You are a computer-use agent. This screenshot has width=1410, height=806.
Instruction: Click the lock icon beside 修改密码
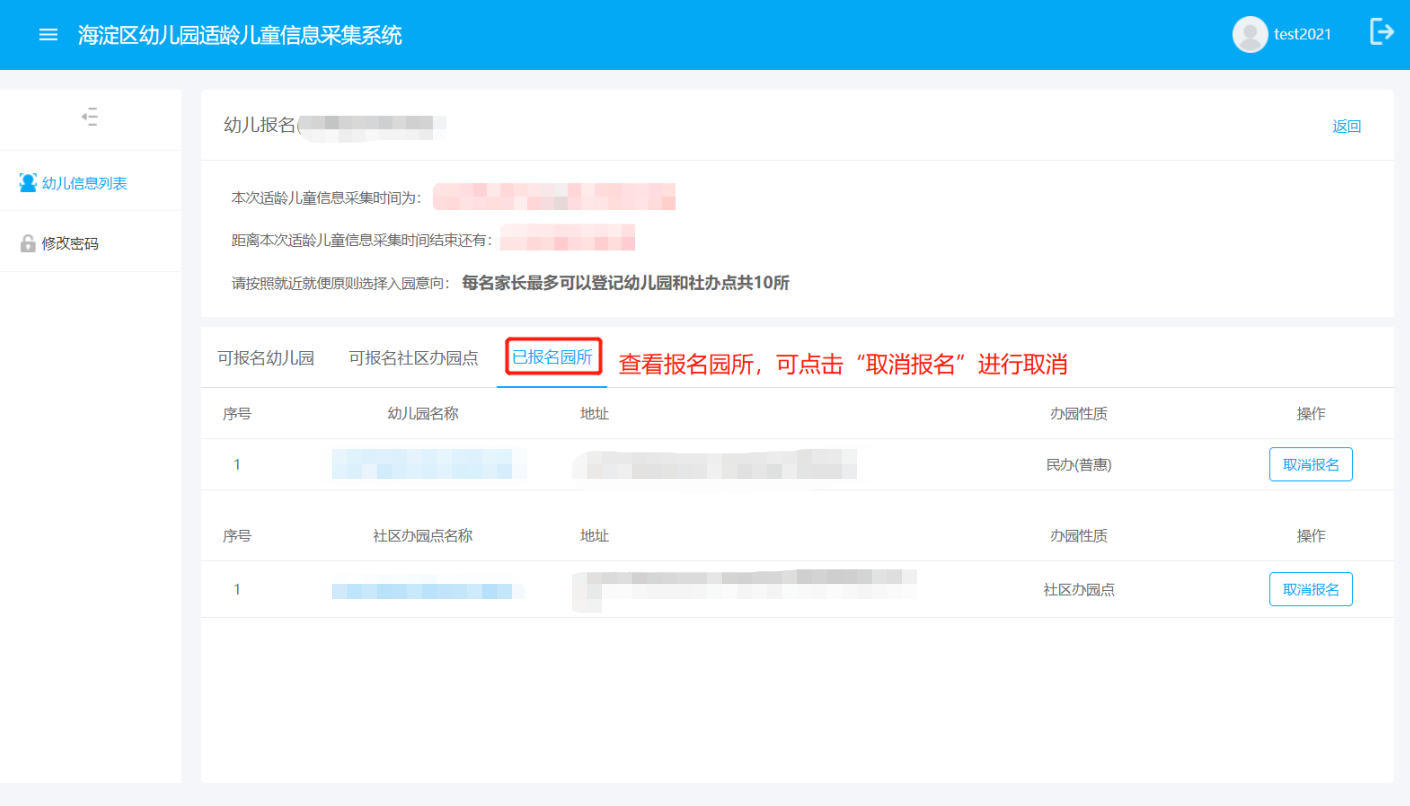[x=28, y=243]
